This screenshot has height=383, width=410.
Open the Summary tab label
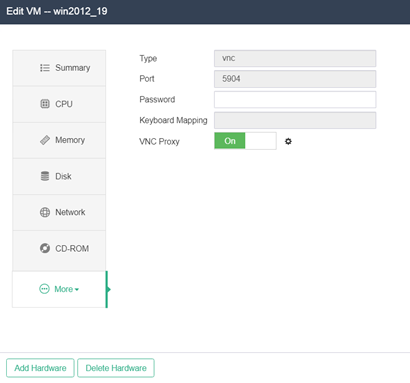[73, 68]
